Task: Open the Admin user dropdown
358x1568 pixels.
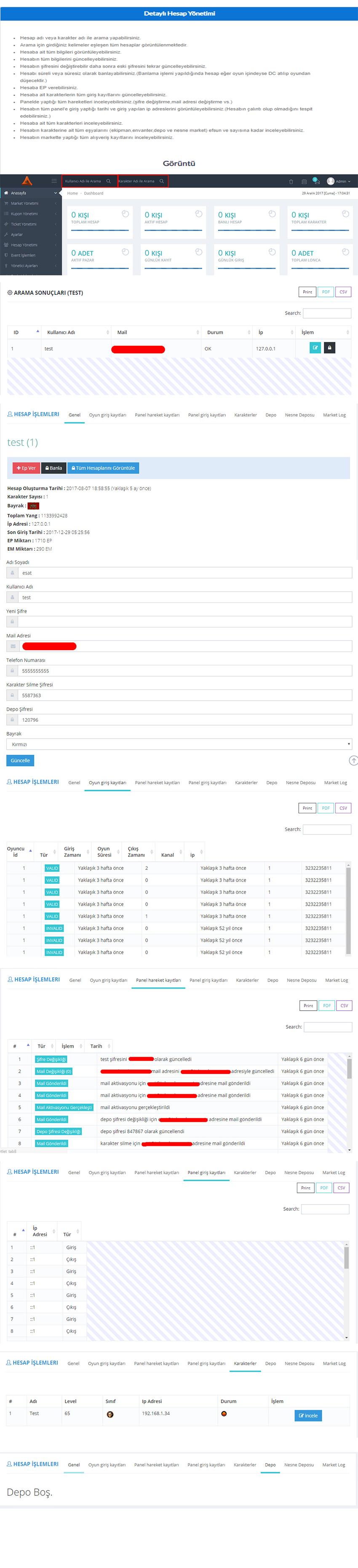Action: (x=339, y=181)
